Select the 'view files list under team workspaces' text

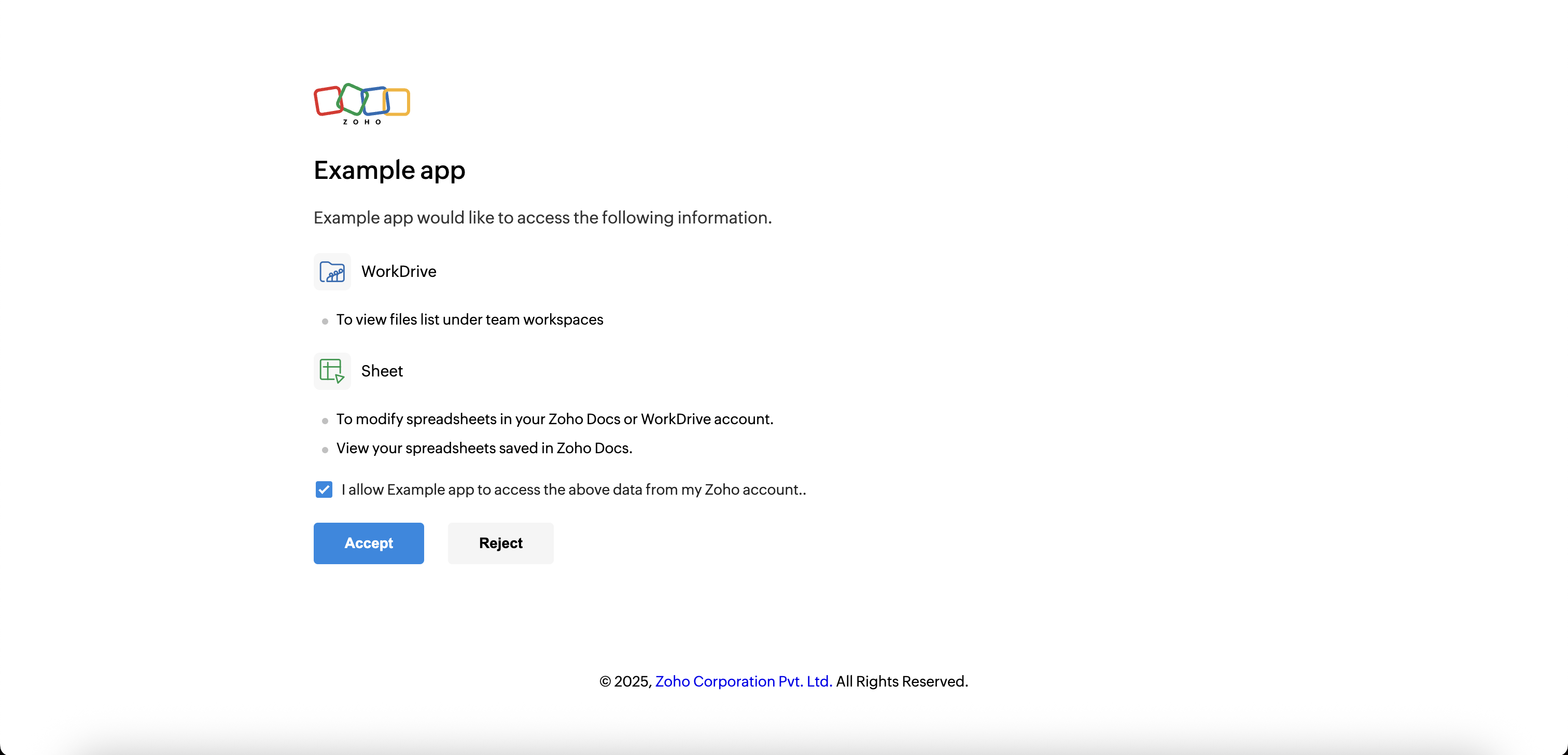(469, 319)
